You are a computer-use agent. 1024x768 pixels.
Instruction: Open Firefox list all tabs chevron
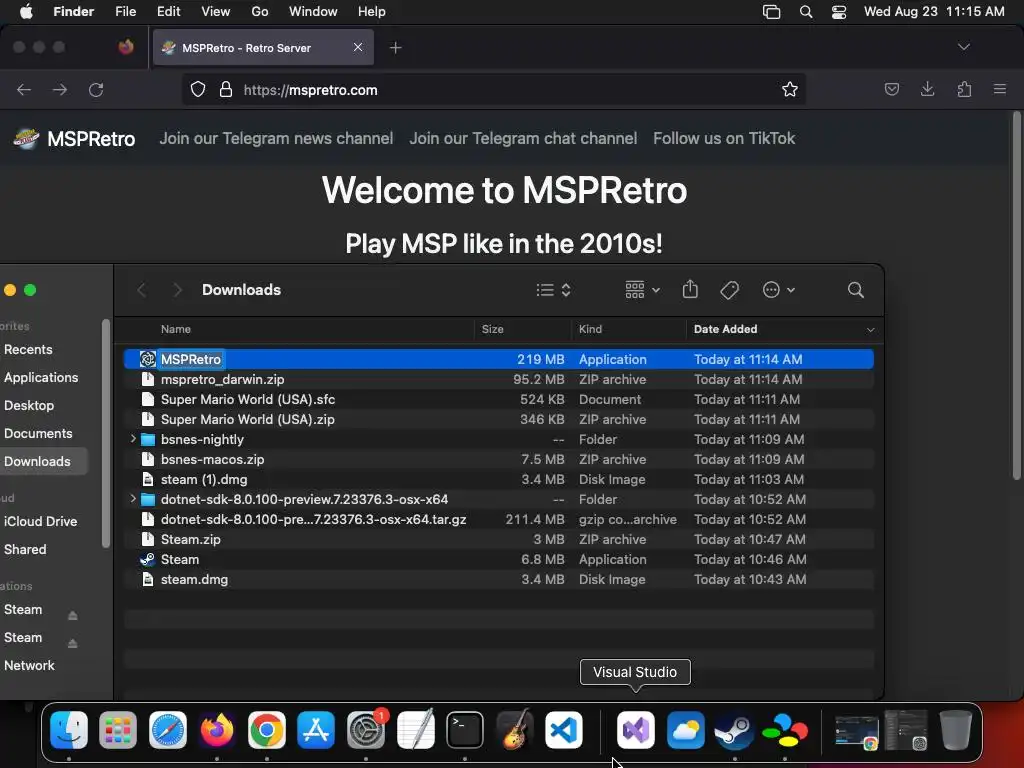(x=964, y=47)
